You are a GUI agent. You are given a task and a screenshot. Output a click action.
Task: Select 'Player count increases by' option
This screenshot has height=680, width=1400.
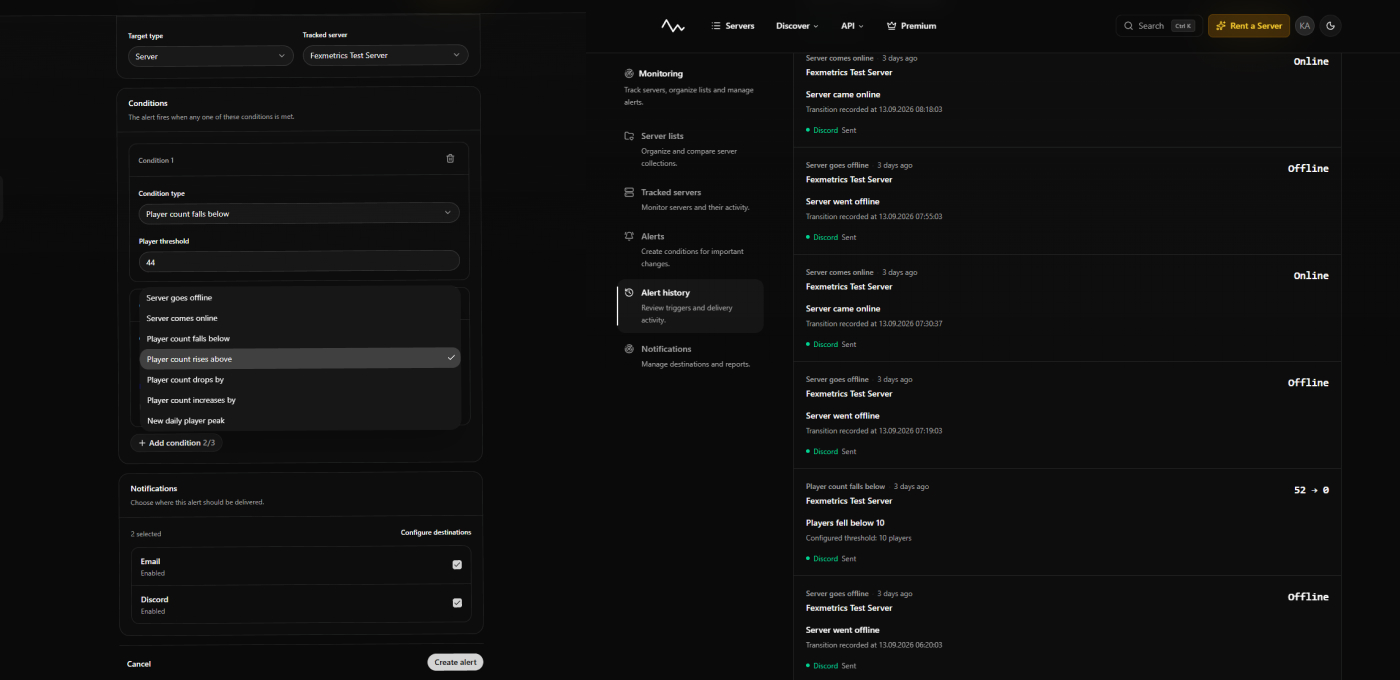click(300, 400)
